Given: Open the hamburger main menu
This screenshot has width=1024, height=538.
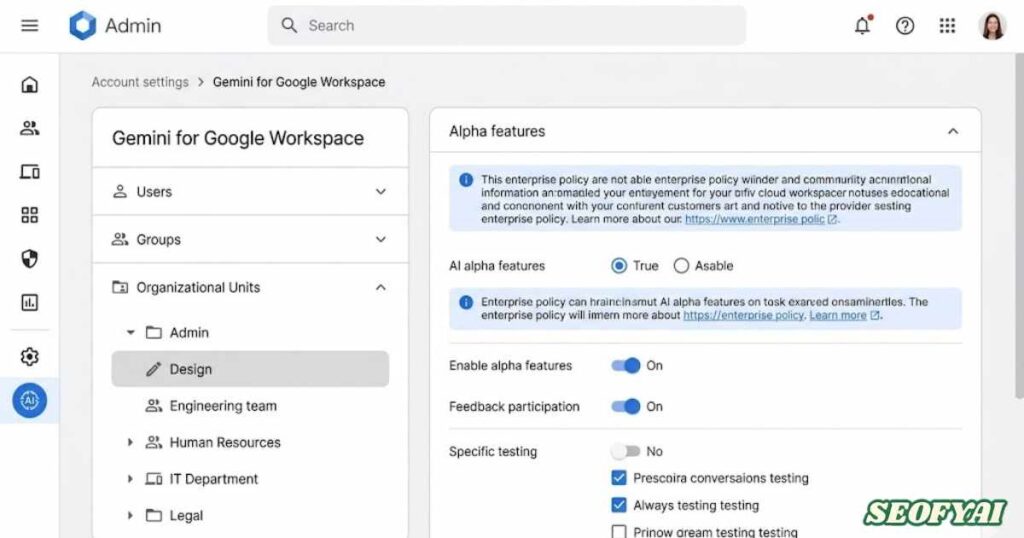Looking at the screenshot, I should click(29, 25).
